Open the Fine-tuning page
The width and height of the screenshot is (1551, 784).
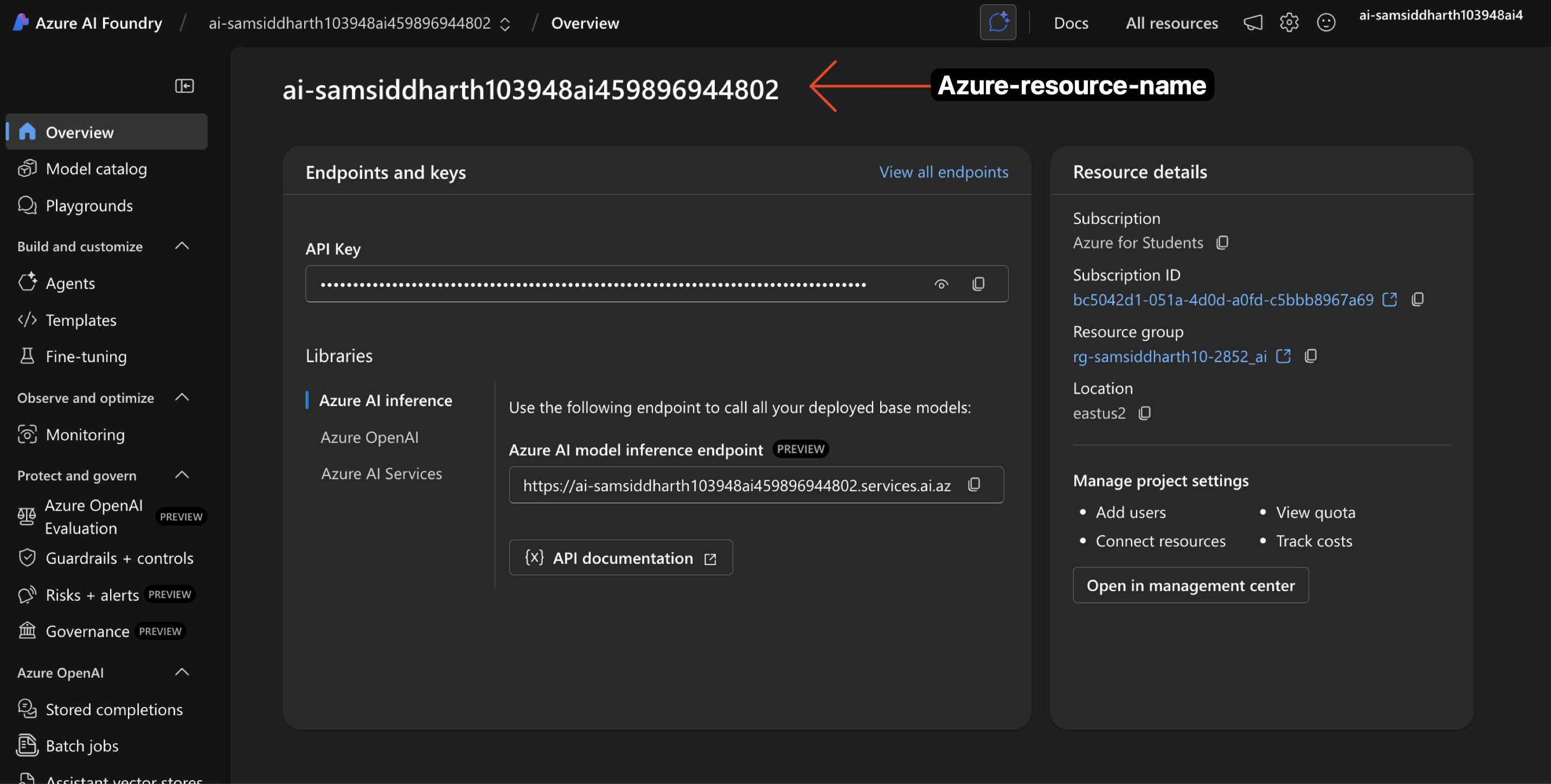point(86,356)
